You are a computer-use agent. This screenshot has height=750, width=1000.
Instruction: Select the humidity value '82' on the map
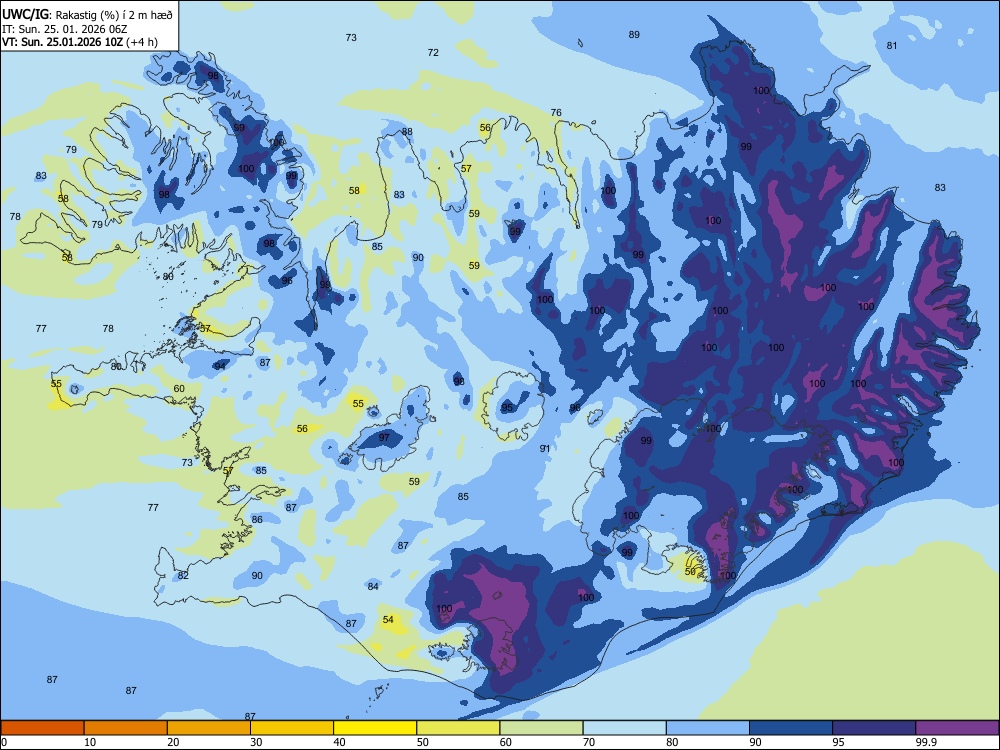[x=183, y=575]
